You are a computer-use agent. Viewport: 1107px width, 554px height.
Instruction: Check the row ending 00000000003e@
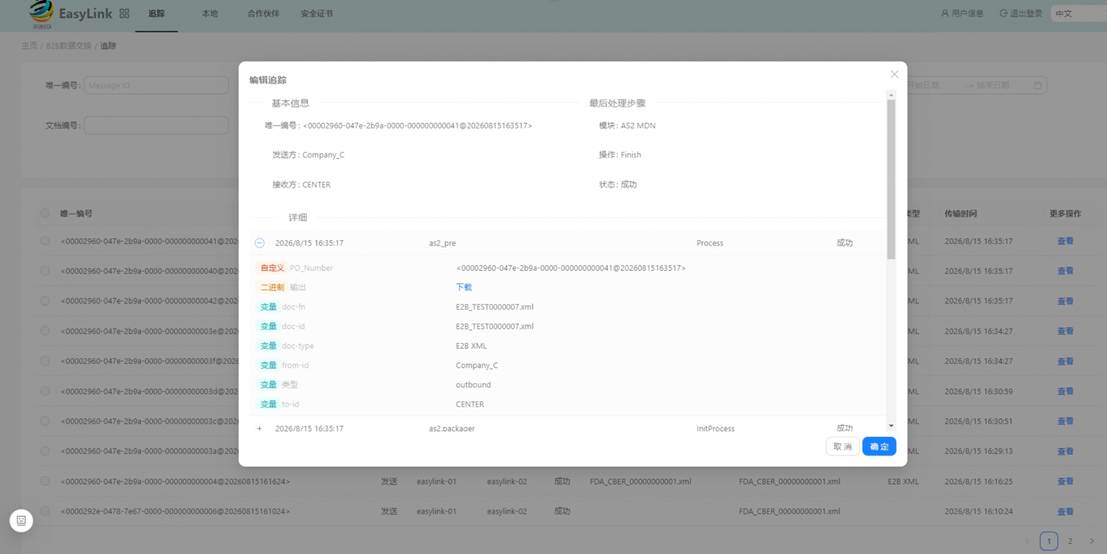[x=45, y=331]
